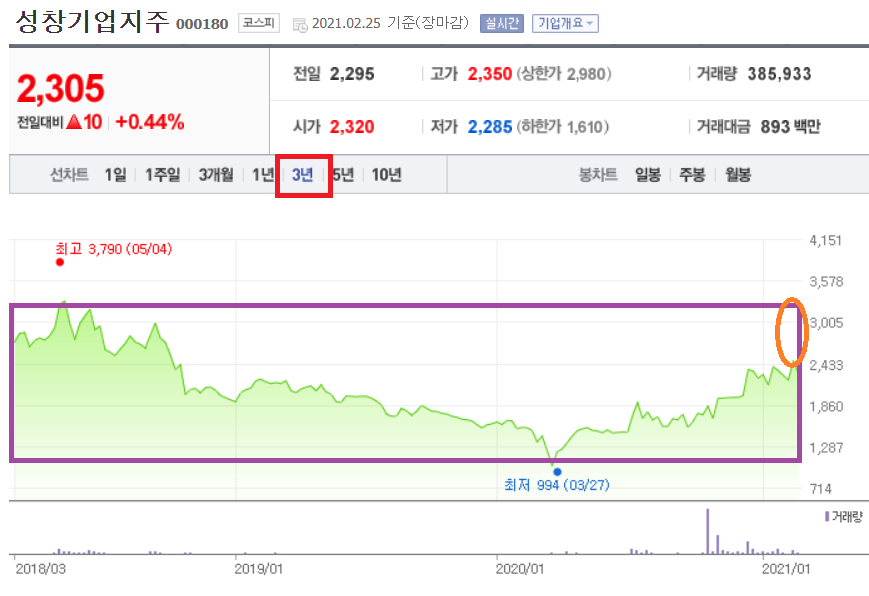Select the 3개월 line chart period
This screenshot has height=596, width=869.
(216, 175)
